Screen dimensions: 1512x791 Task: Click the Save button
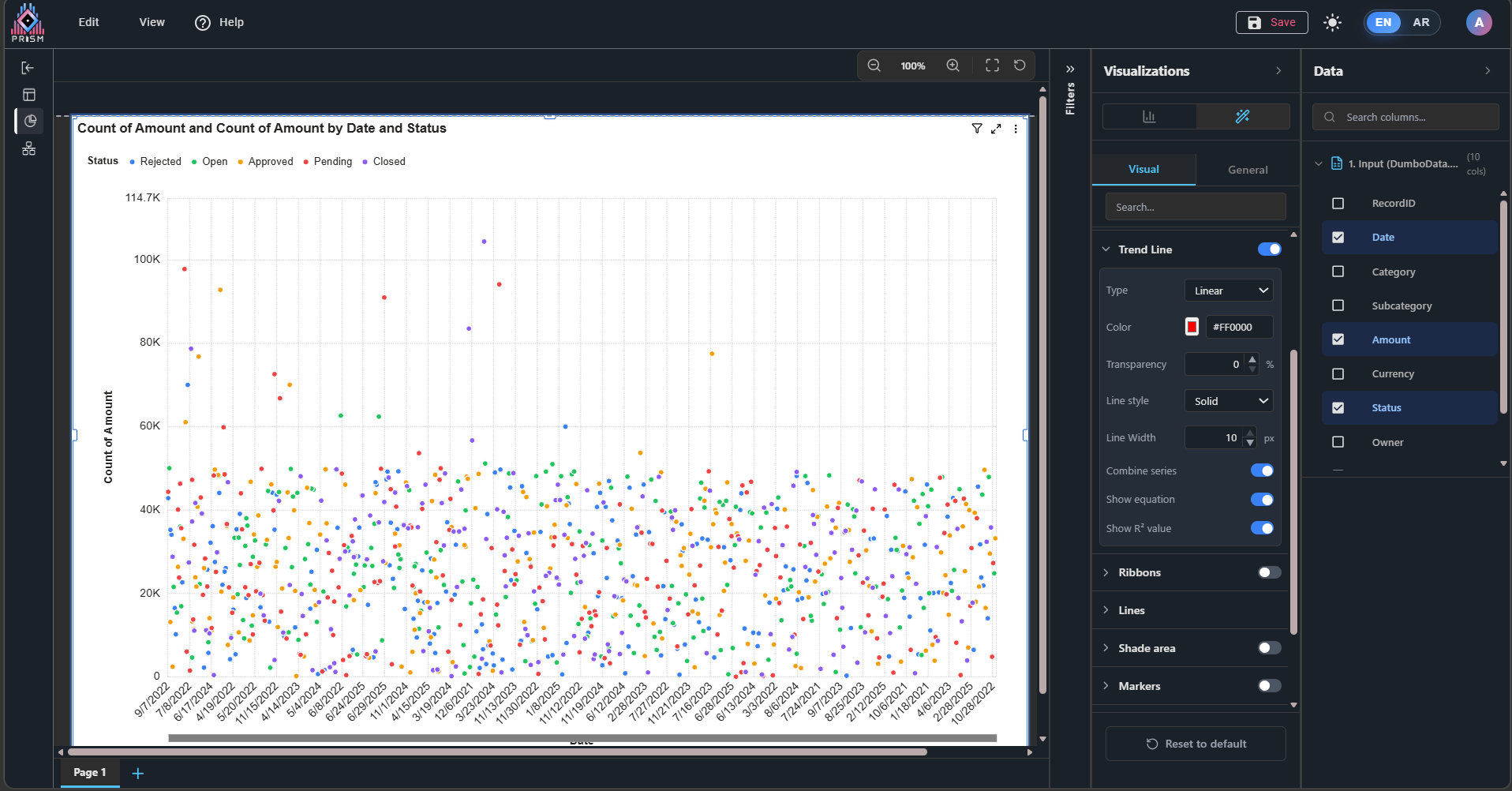click(1271, 22)
